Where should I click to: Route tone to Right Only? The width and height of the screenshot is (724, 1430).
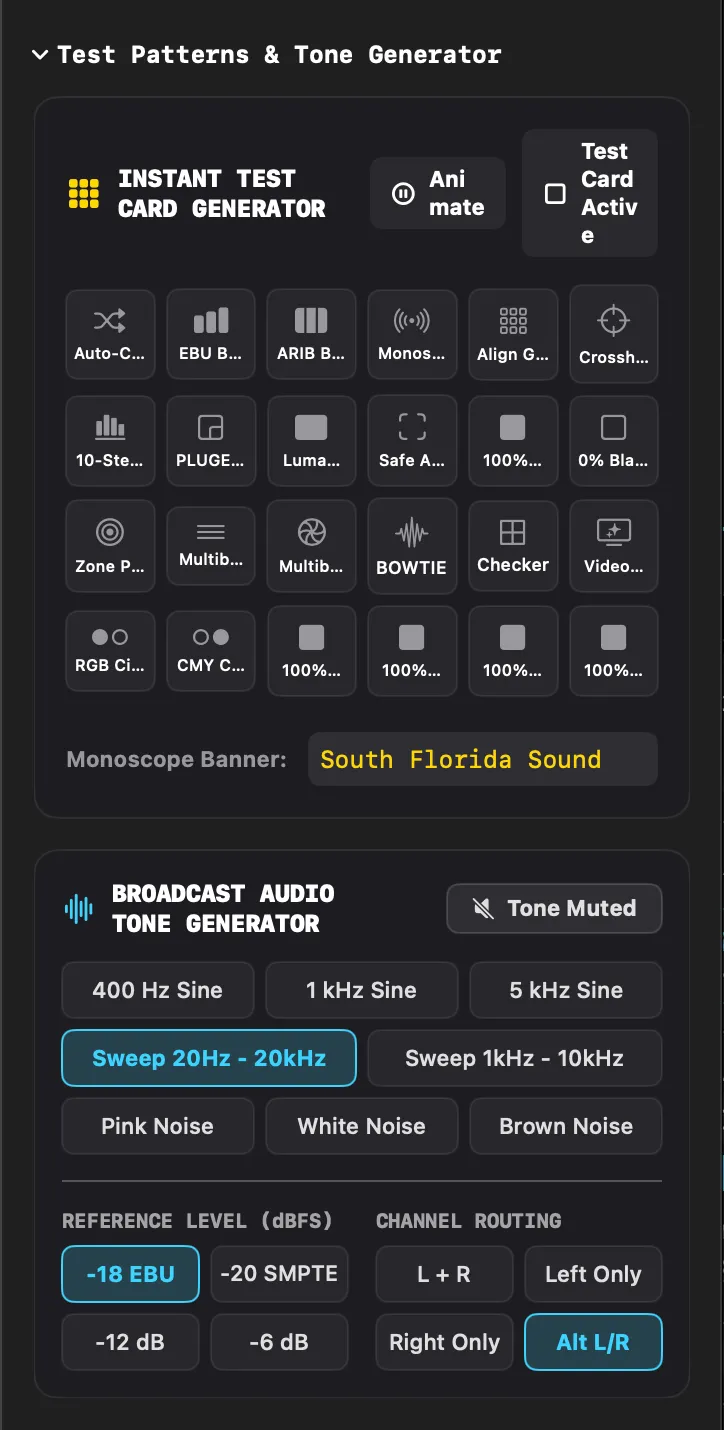444,1342
